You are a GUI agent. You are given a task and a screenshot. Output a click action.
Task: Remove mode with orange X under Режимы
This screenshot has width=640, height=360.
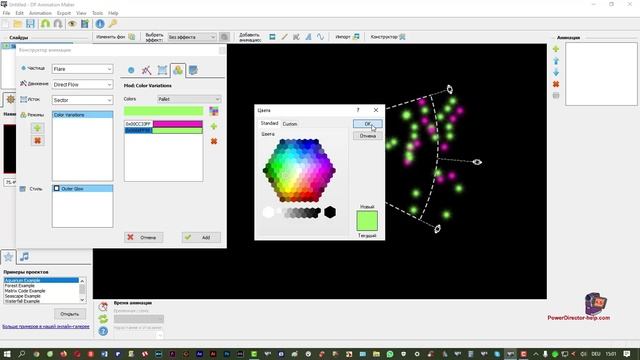coord(38,141)
